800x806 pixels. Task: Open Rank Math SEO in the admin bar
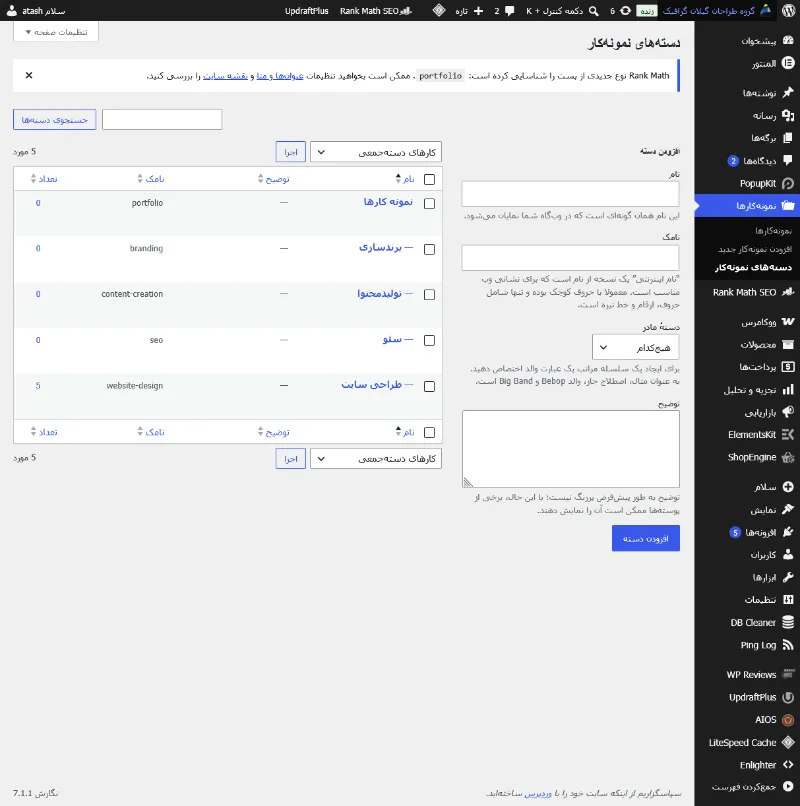coord(376,11)
